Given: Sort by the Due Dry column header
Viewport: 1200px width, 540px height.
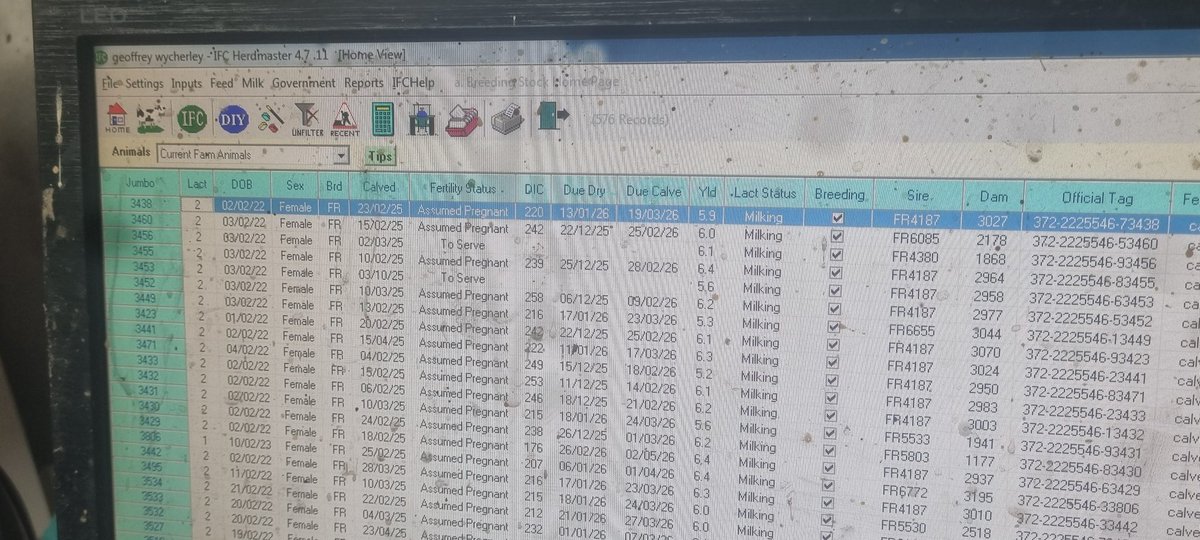Looking at the screenshot, I should click(x=582, y=190).
